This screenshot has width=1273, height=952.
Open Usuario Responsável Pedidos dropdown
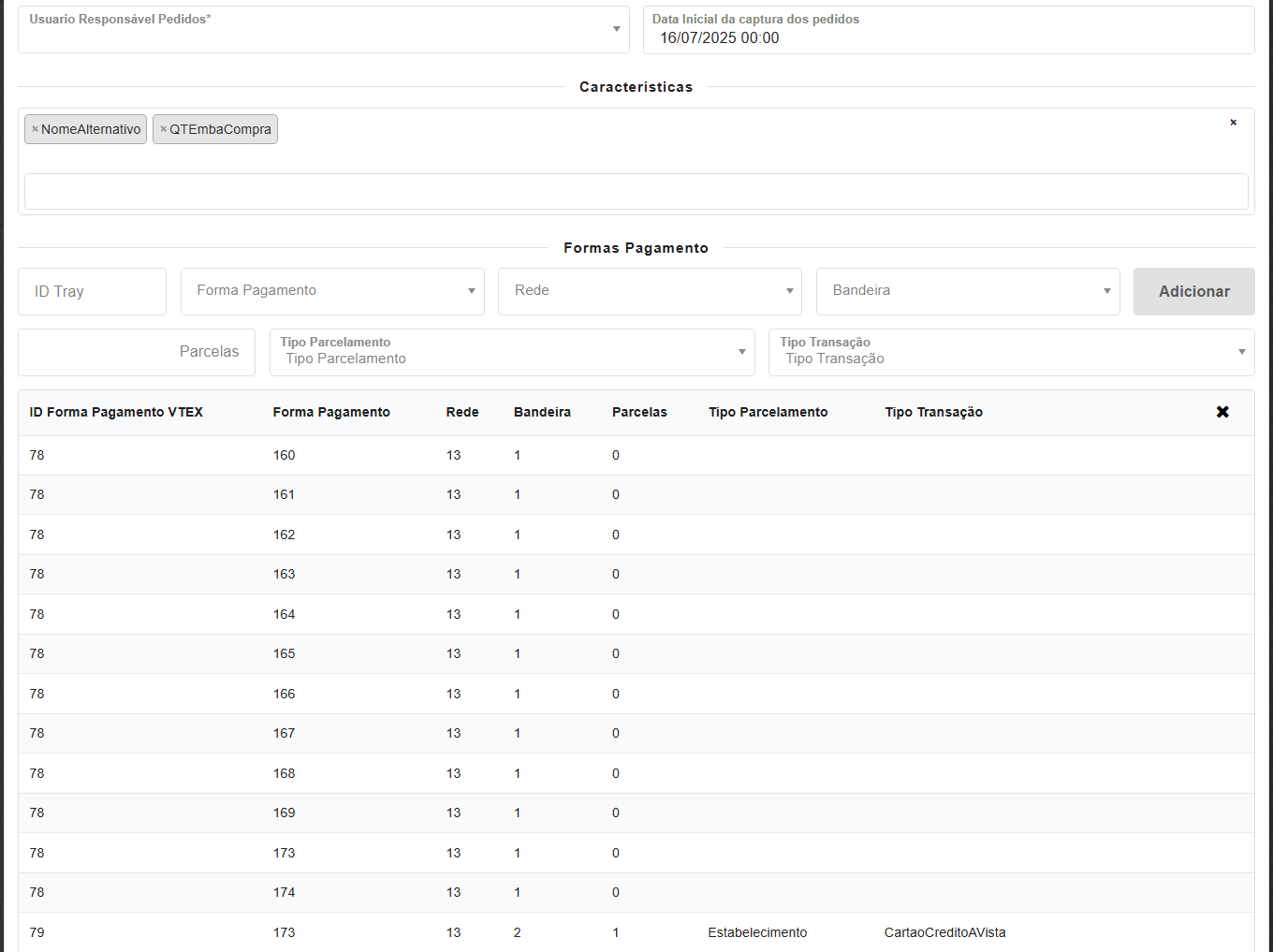pyautogui.click(x=323, y=30)
